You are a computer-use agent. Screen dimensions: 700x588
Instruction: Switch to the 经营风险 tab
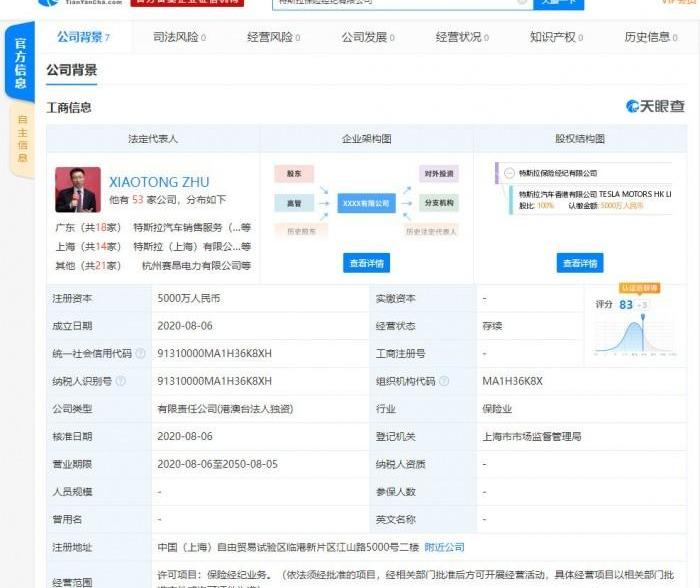pos(273,37)
